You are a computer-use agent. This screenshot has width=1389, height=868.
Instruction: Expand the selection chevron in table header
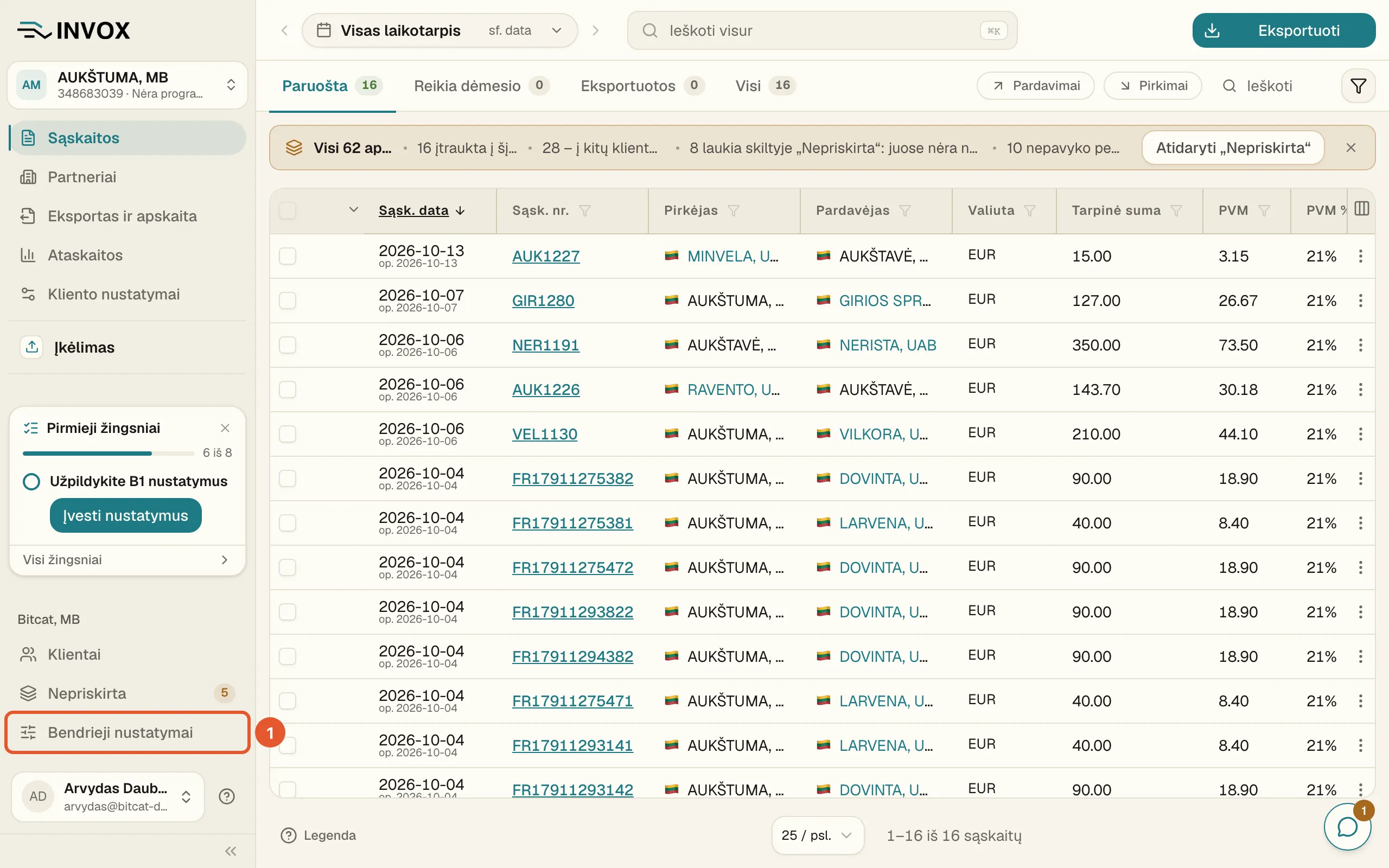point(354,209)
